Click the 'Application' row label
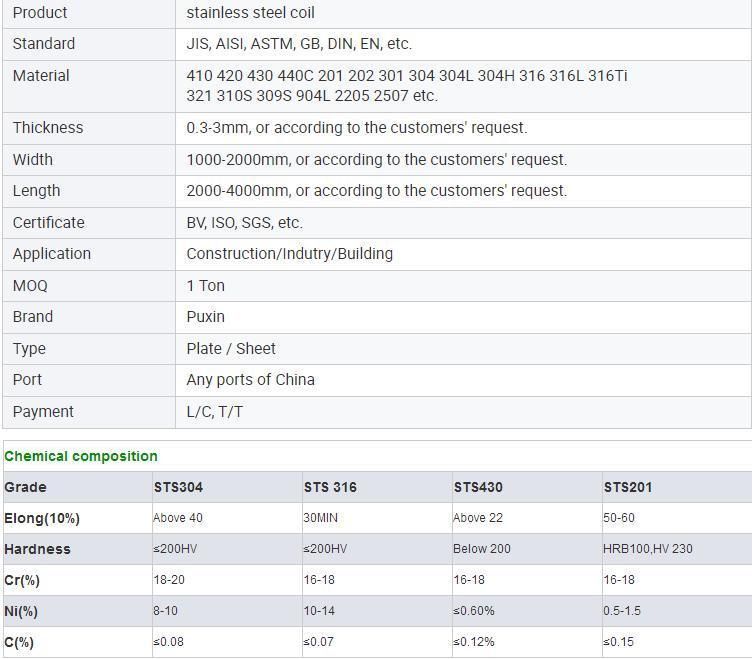This screenshot has height=659, width=756. coord(52,254)
